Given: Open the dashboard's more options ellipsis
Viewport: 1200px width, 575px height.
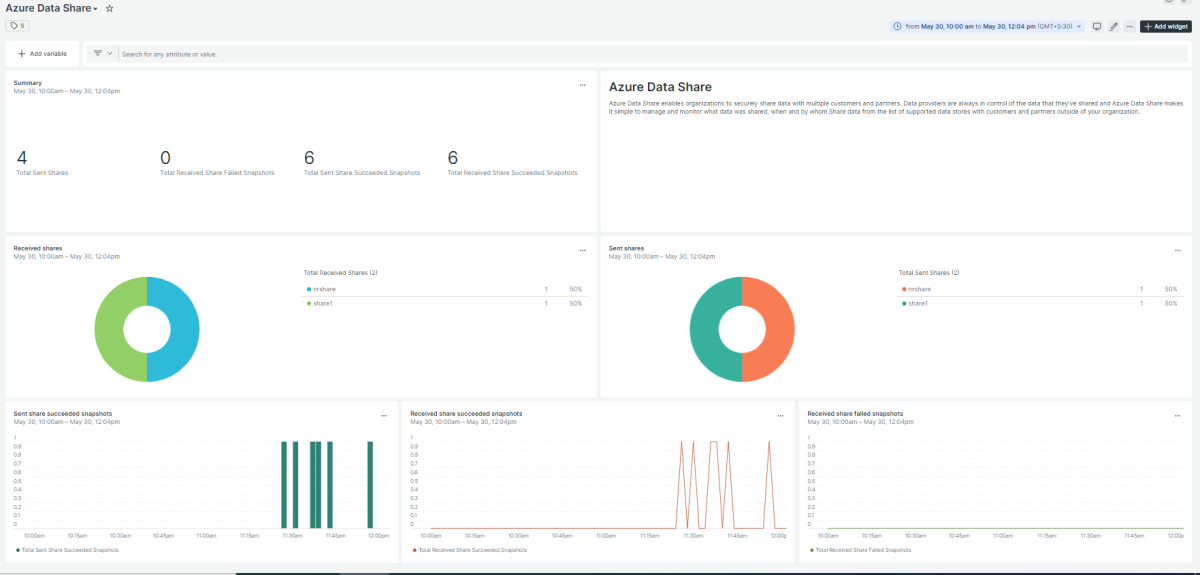Looking at the screenshot, I should 1129,26.
